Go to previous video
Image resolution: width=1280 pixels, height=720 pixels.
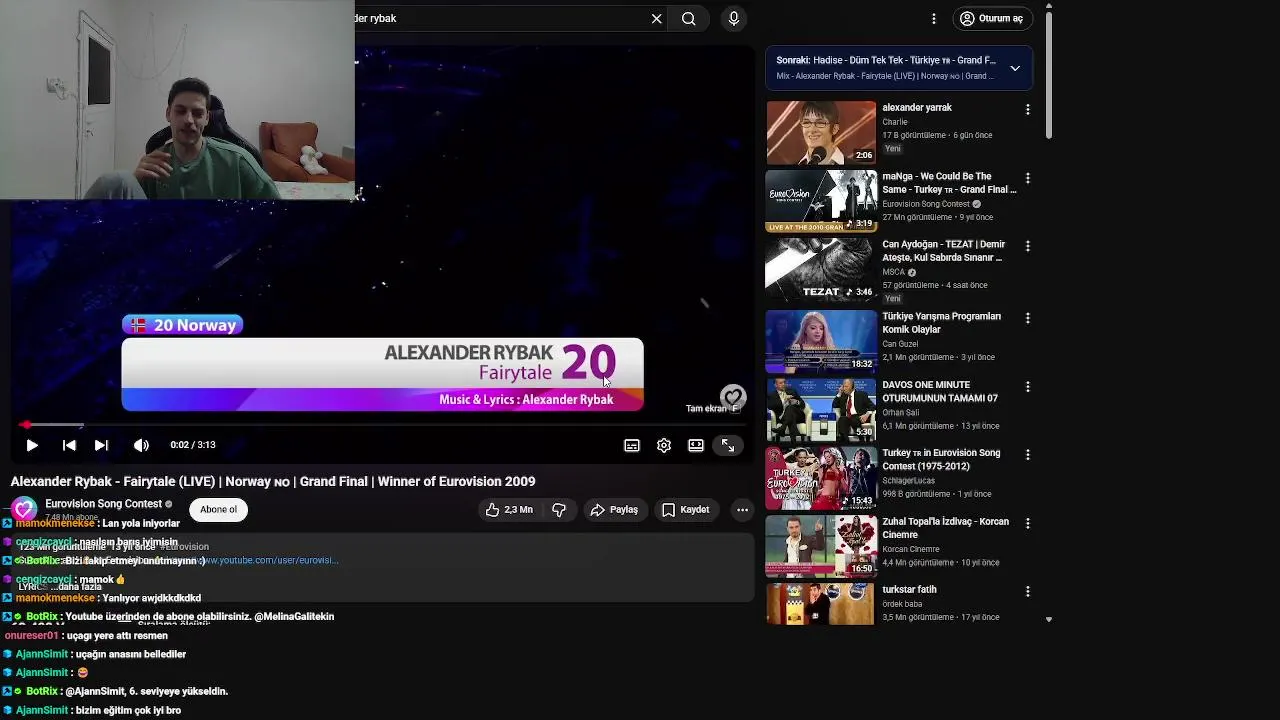pos(69,445)
